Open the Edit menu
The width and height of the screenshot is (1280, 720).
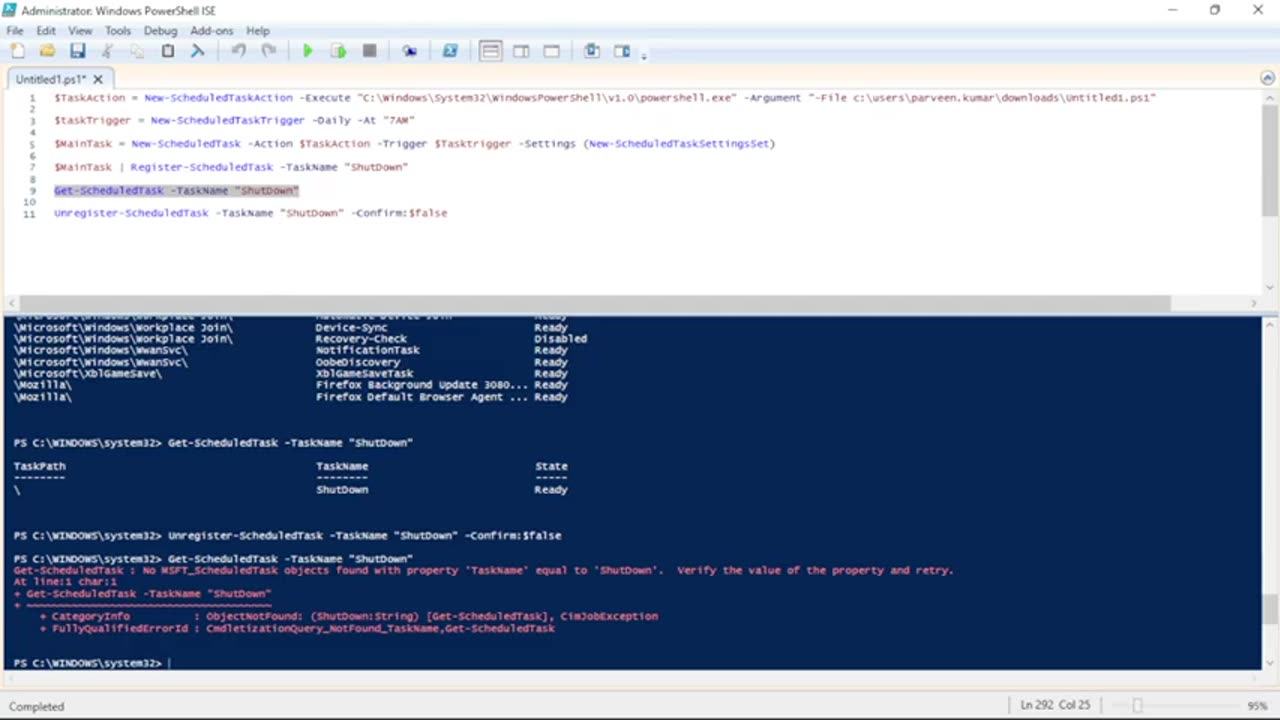[x=46, y=31]
